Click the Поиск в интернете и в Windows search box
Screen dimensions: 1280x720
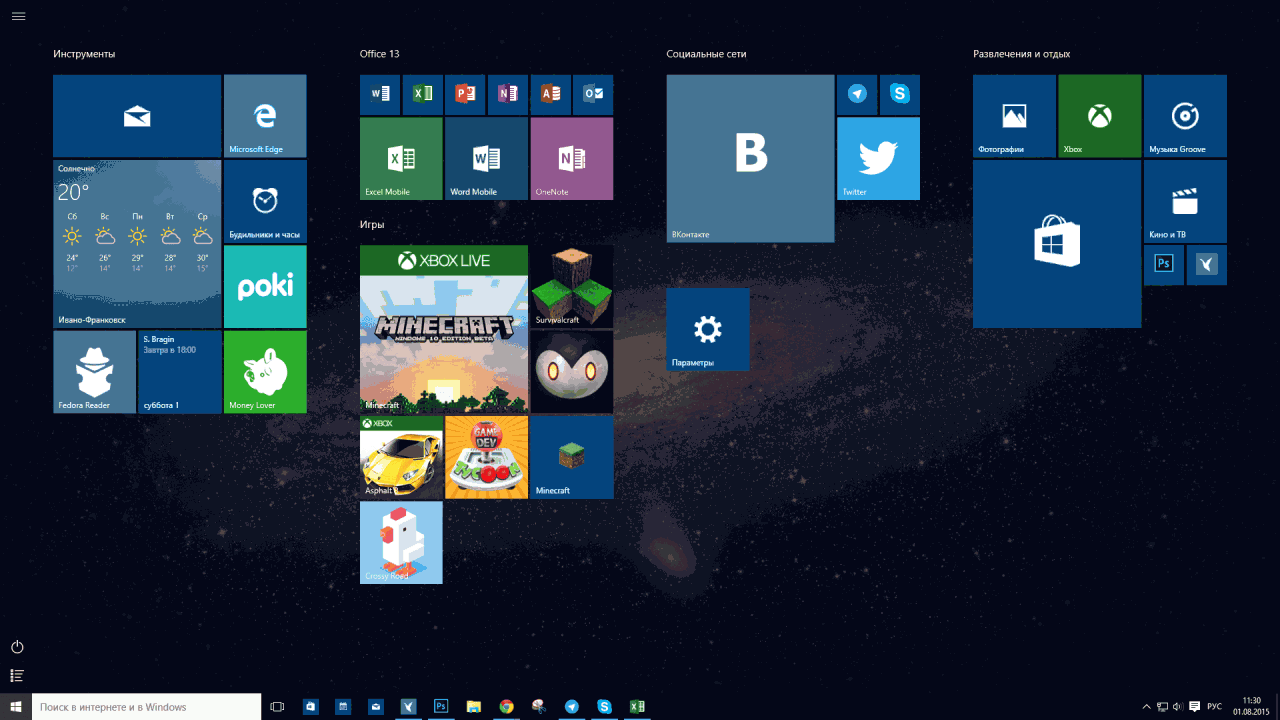(x=146, y=706)
